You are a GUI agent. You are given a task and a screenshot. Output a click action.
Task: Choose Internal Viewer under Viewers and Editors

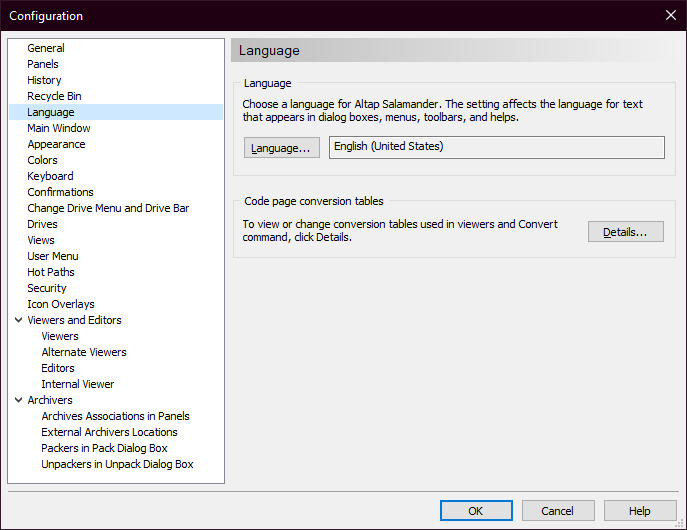(78, 384)
